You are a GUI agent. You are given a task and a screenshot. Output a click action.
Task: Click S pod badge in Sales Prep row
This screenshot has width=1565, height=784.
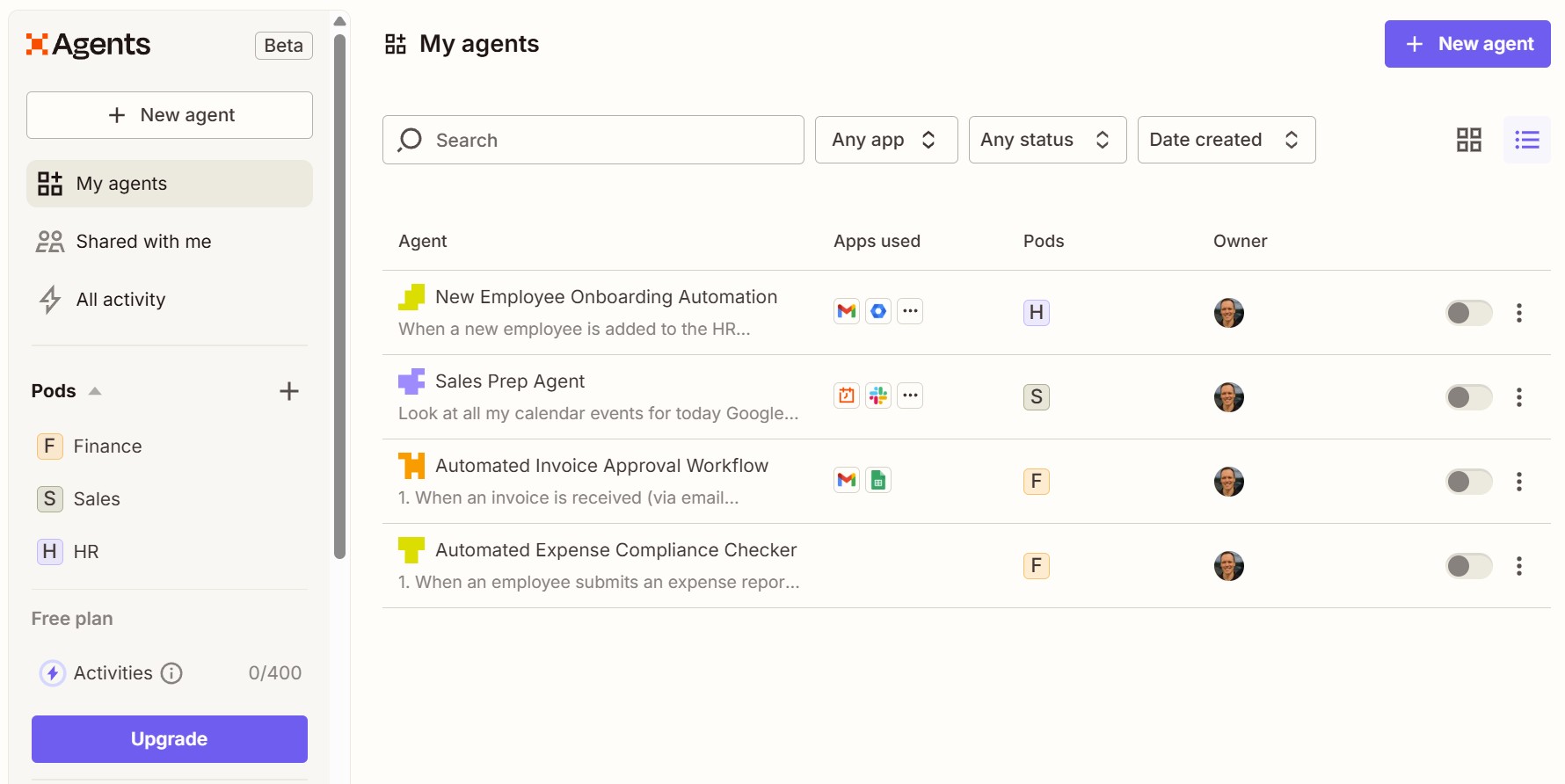[1037, 397]
